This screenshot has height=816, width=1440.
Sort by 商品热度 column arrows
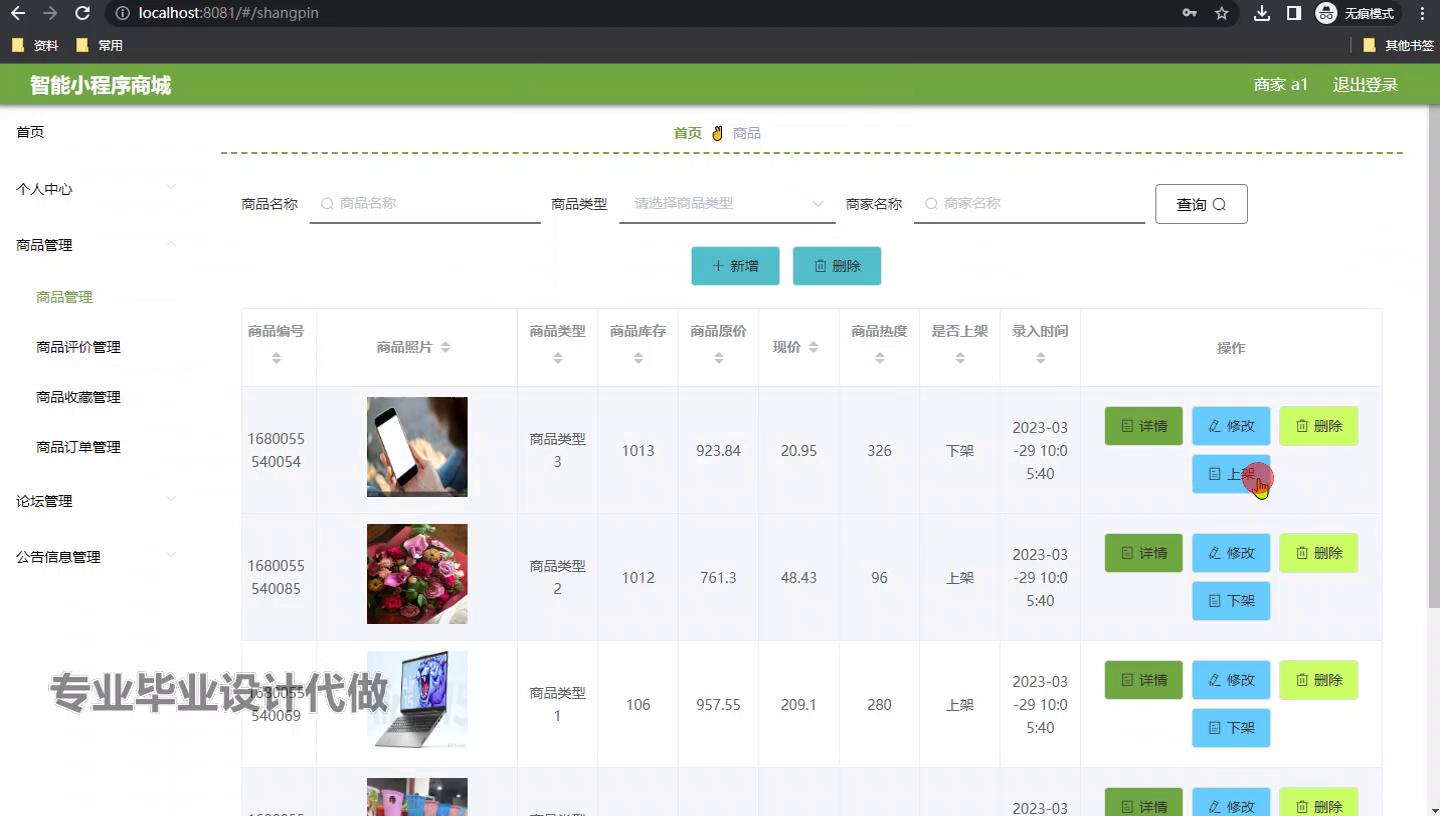(x=879, y=357)
